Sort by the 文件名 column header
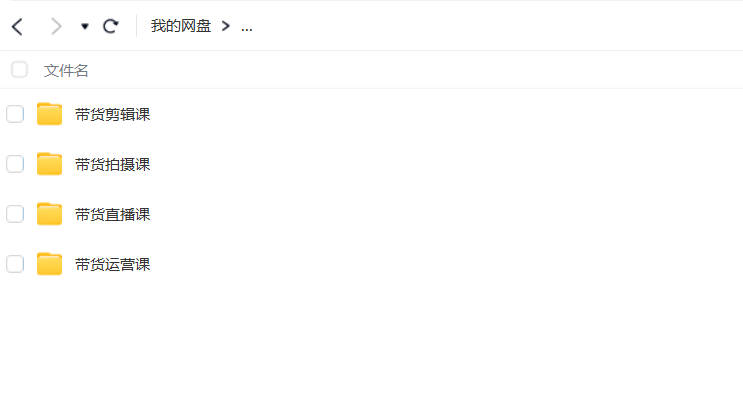 click(66, 71)
